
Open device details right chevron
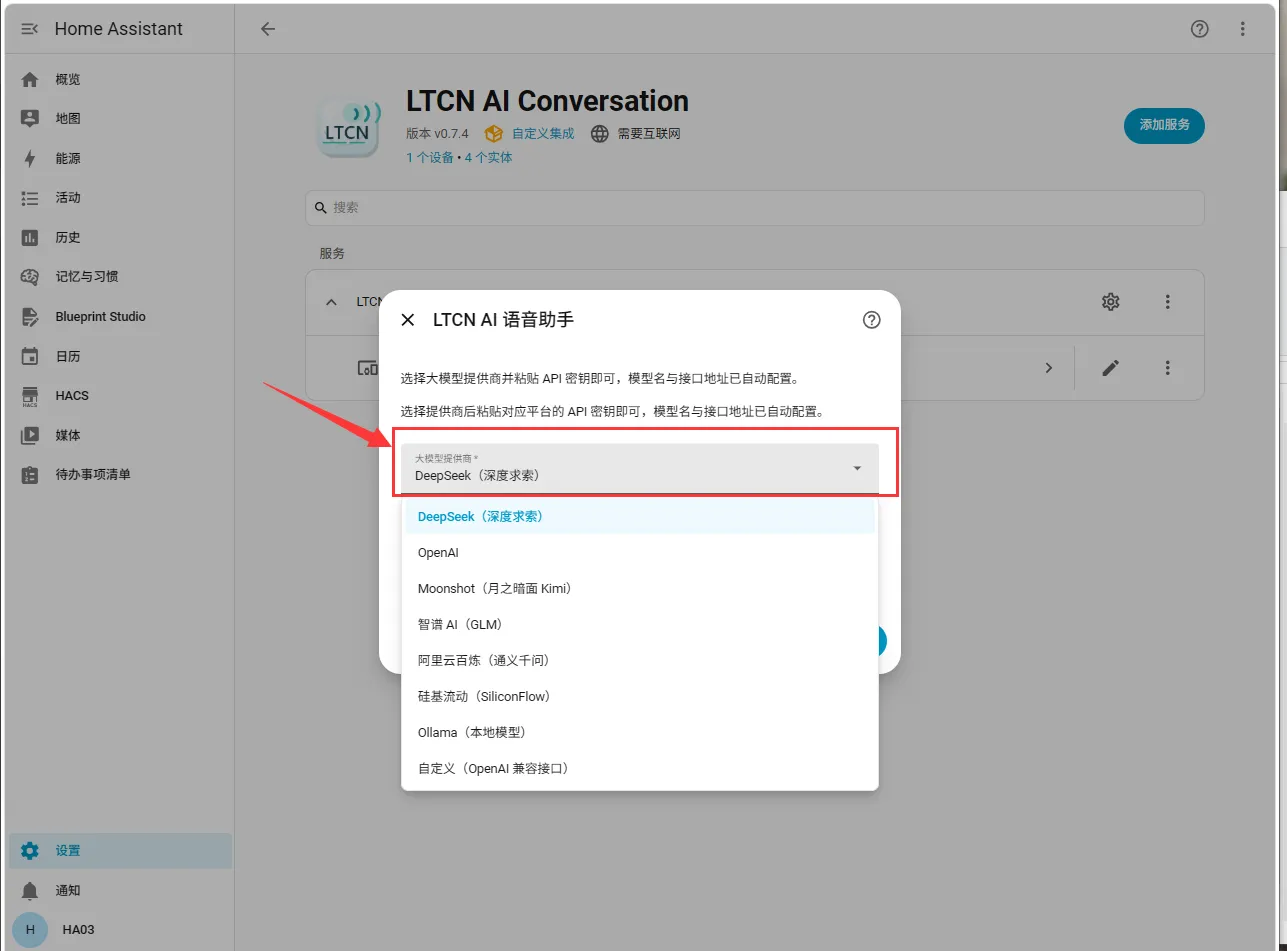pyautogui.click(x=1048, y=368)
